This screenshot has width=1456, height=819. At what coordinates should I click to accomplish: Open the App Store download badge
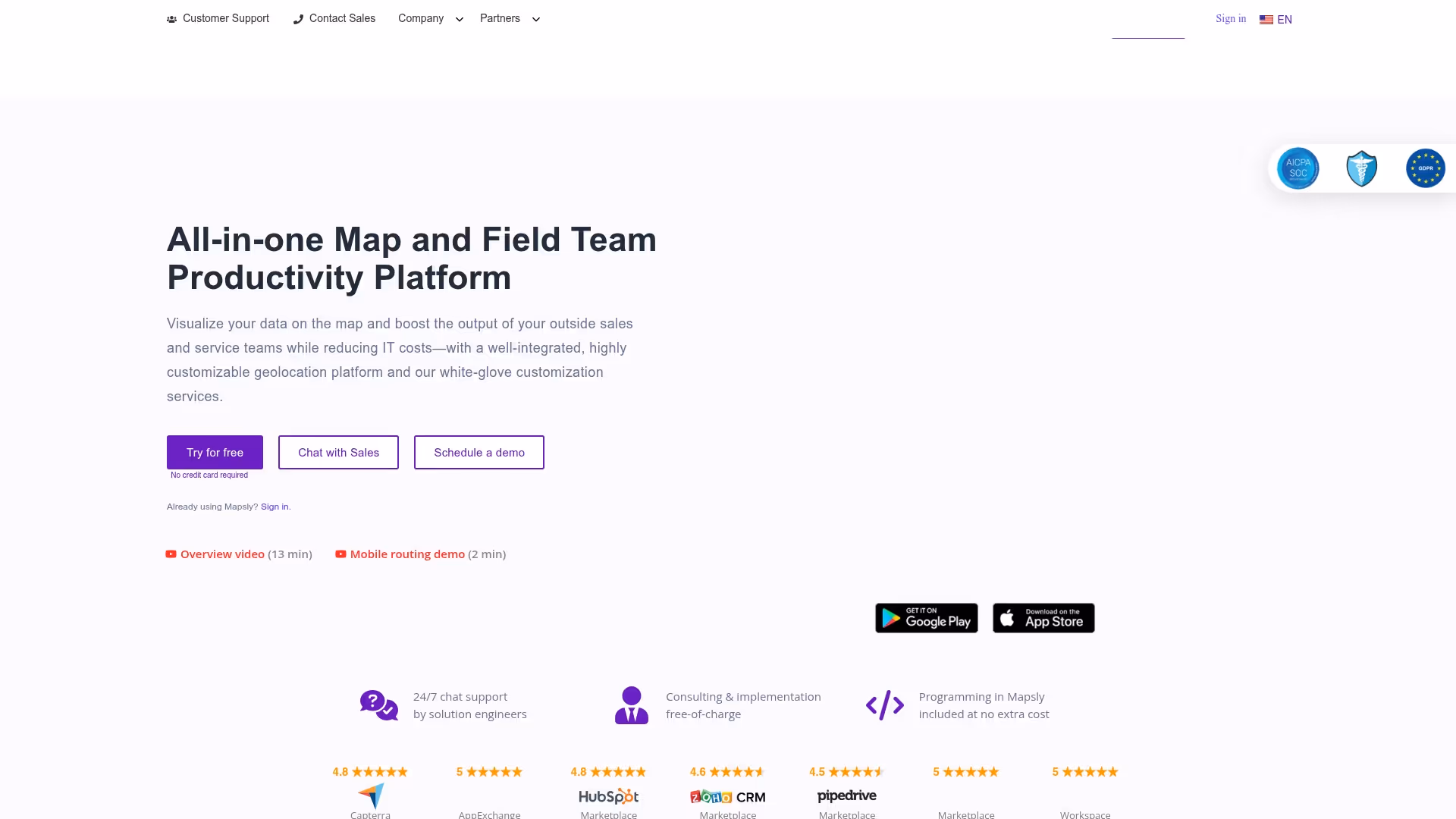(1043, 618)
